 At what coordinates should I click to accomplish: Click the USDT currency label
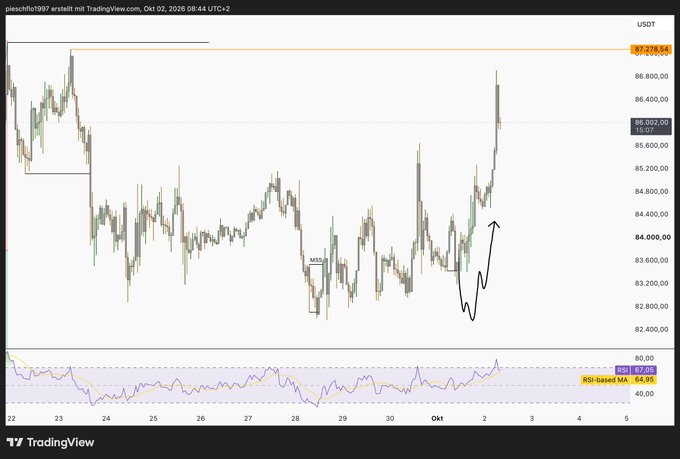(646, 24)
